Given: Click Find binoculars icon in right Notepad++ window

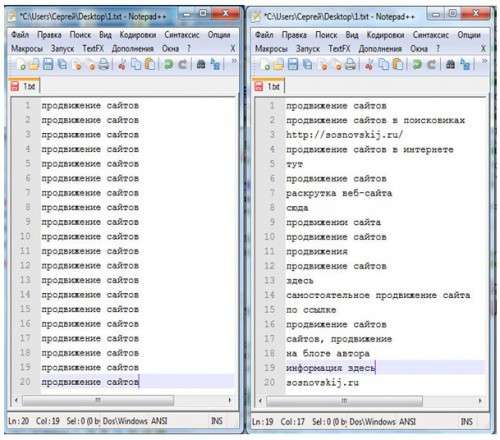Looking at the screenshot, I should [x=450, y=64].
